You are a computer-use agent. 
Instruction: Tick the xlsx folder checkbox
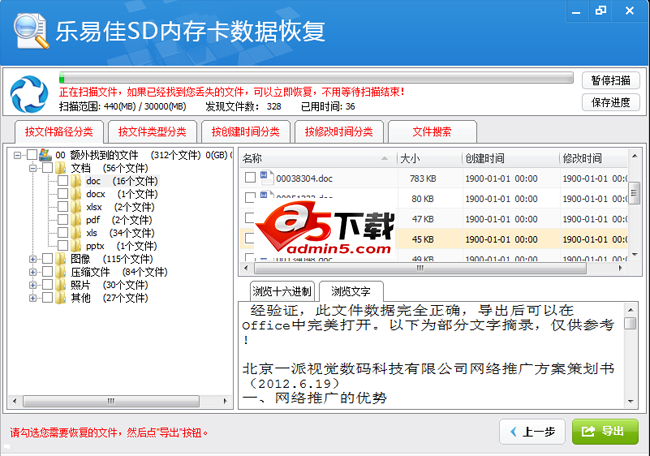(63, 206)
